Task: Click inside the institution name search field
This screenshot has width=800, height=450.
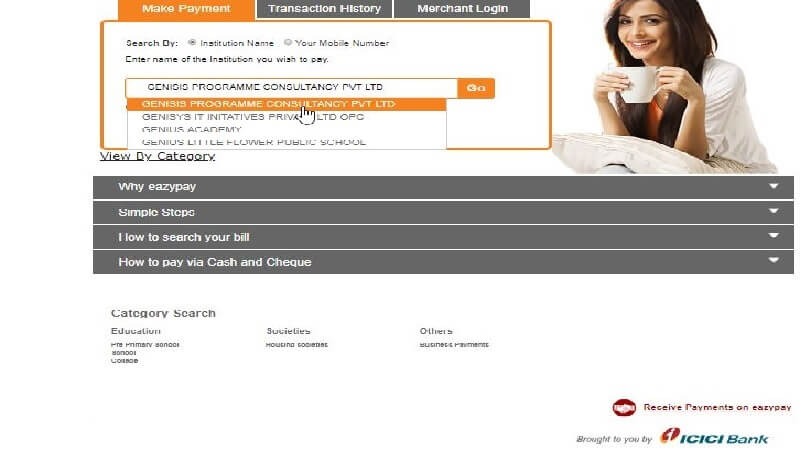Action: (x=290, y=88)
